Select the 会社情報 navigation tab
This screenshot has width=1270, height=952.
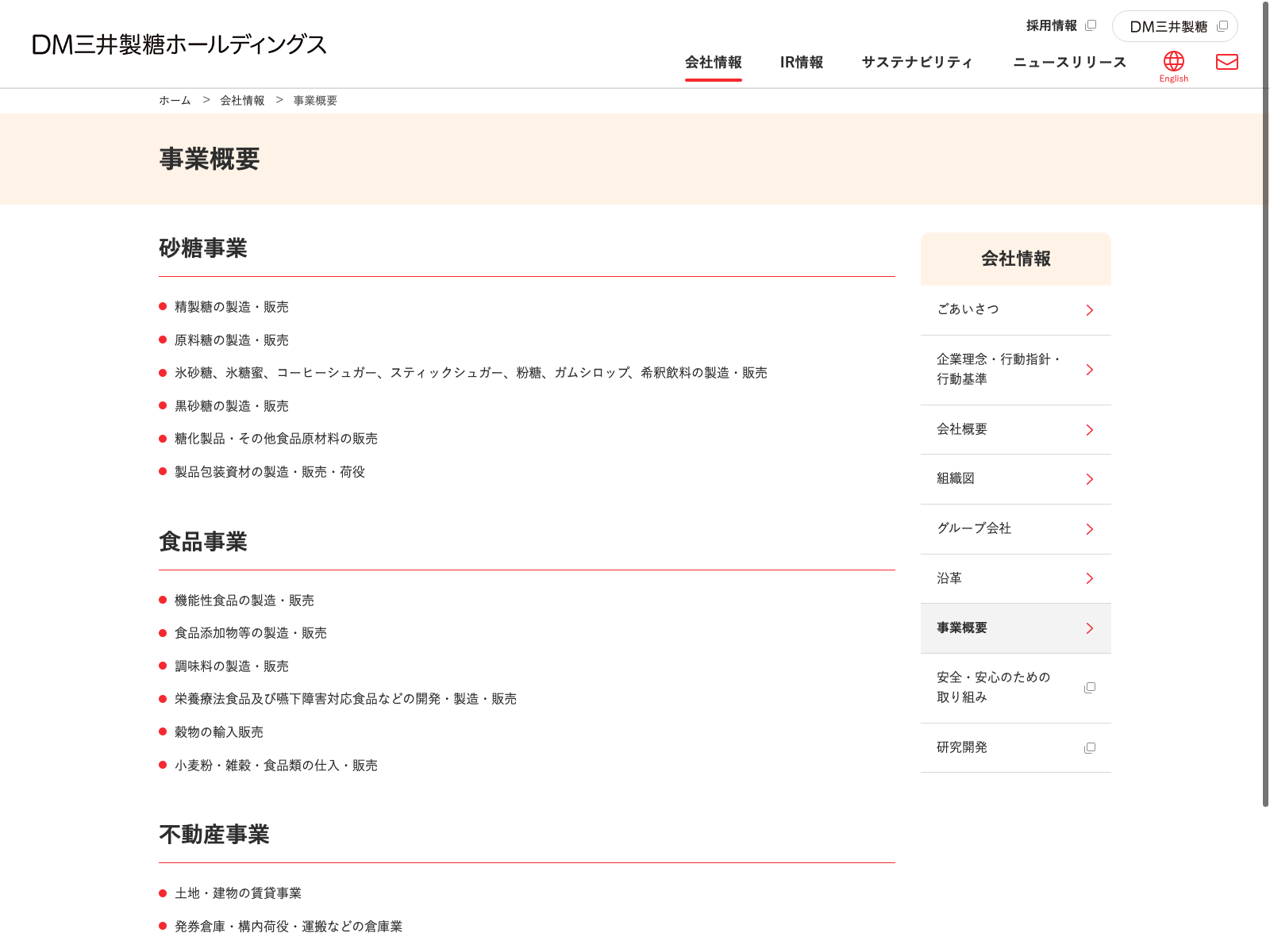tap(713, 63)
